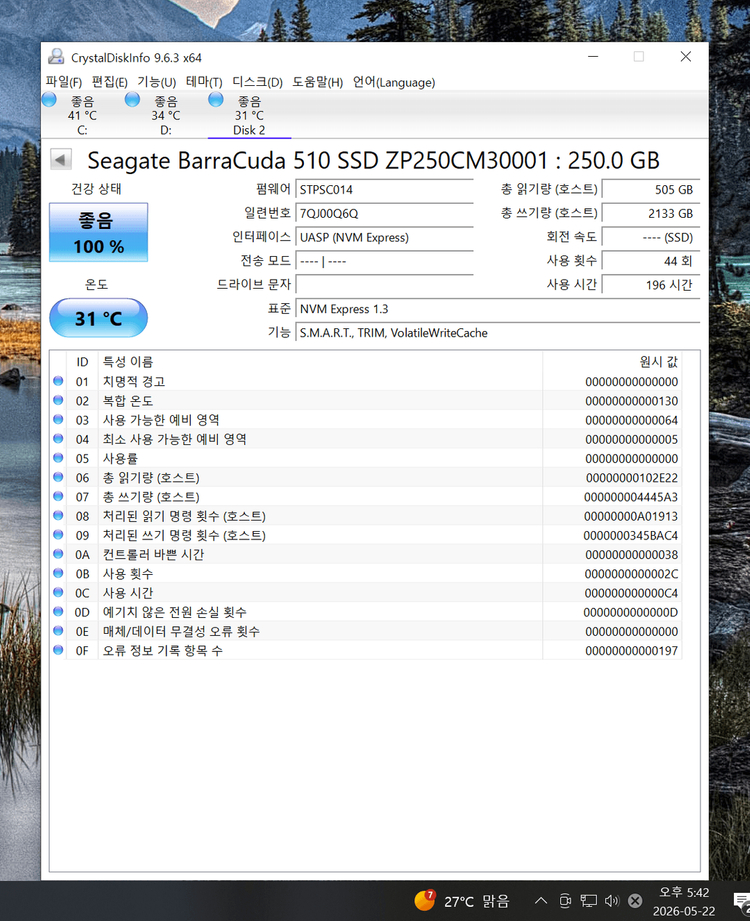Viewport: 750px width, 921px height.
Task: Open the weather widget icon in taskbar
Action: [425, 900]
